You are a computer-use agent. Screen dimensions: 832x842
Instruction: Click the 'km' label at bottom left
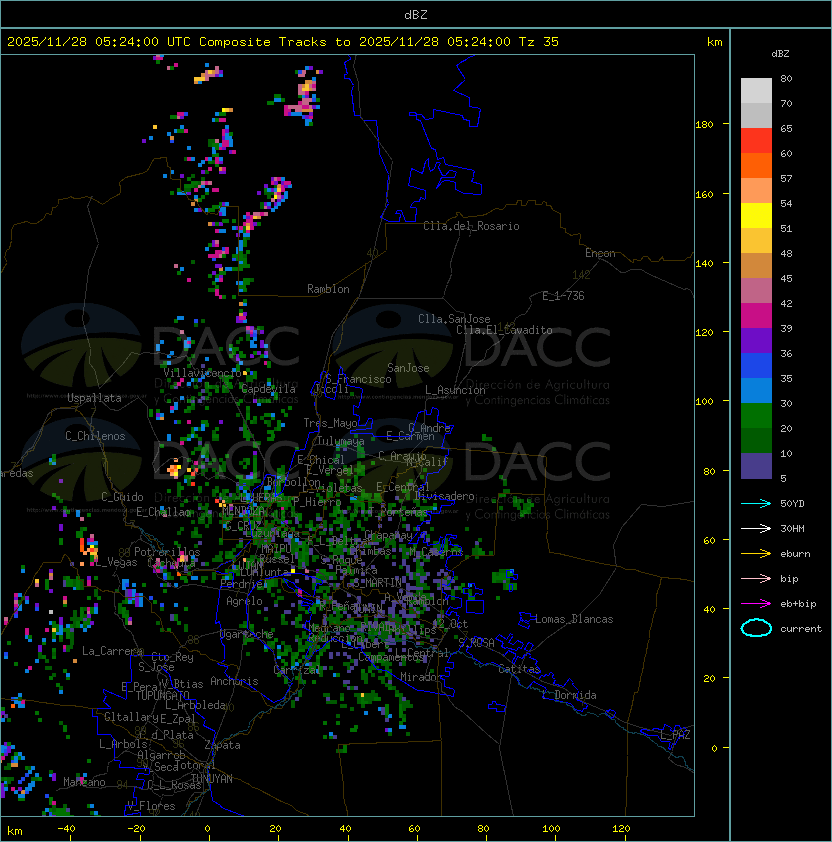click(x=15, y=831)
